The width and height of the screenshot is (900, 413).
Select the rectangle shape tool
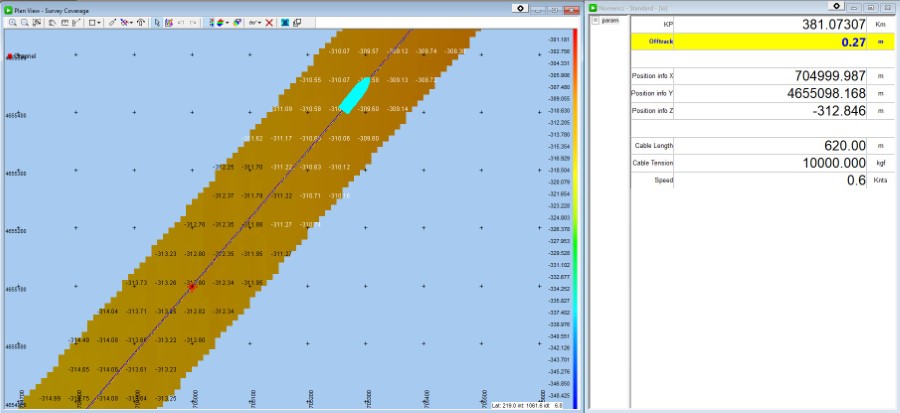(92, 23)
